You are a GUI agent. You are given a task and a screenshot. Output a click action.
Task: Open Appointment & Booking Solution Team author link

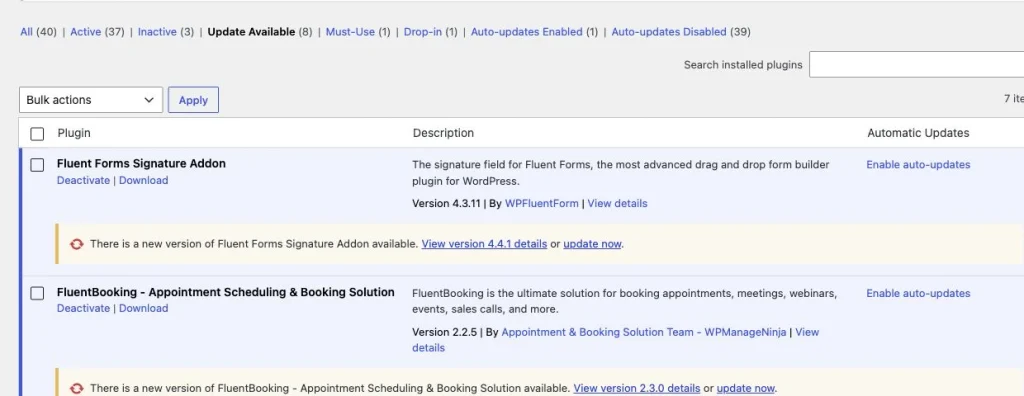pos(645,332)
